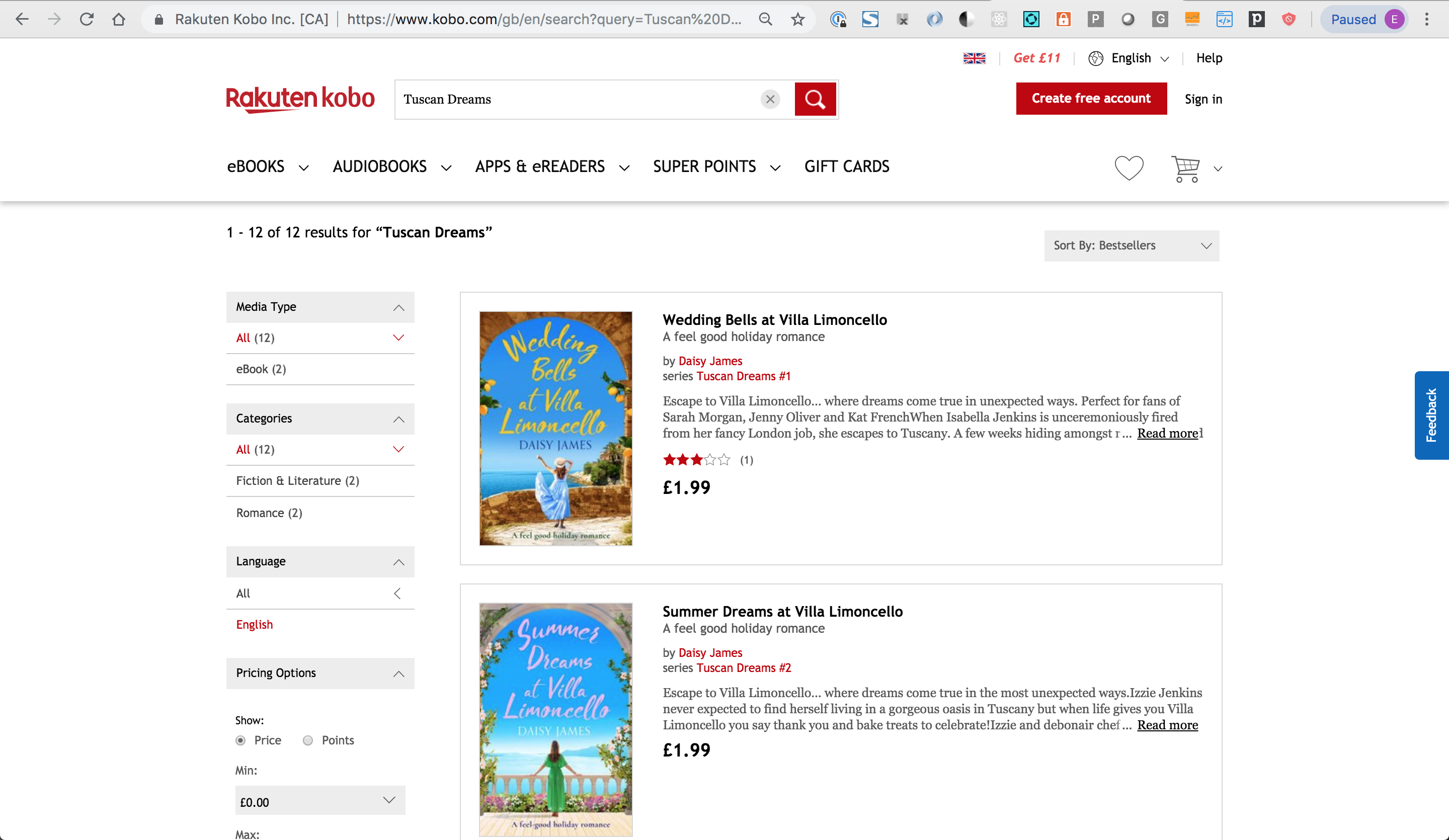Click the UK flag country icon
This screenshot has width=1449, height=840.
click(974, 58)
